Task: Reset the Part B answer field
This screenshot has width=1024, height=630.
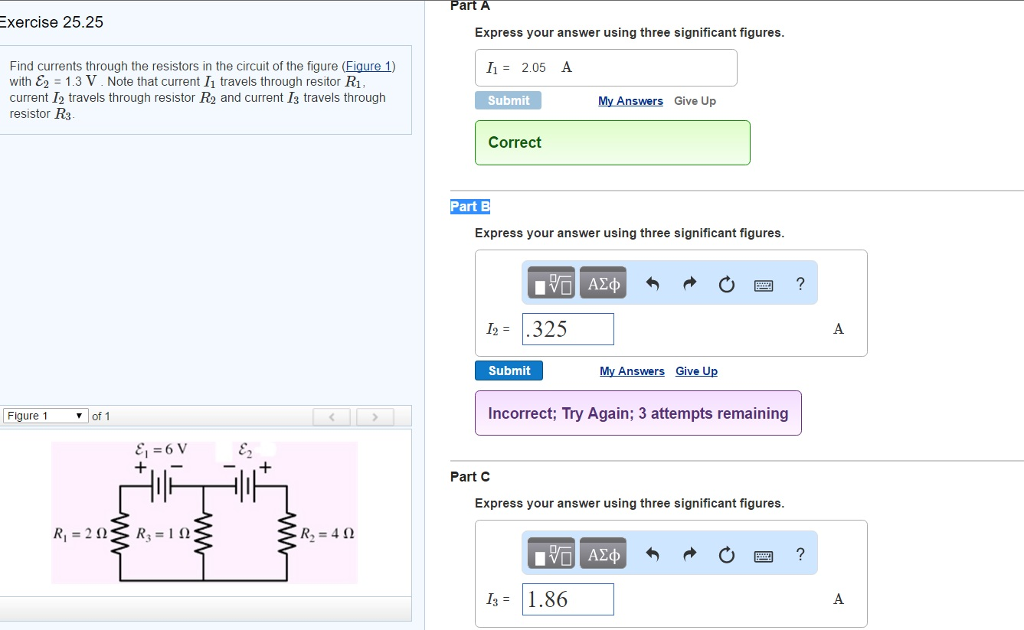Action: click(726, 283)
